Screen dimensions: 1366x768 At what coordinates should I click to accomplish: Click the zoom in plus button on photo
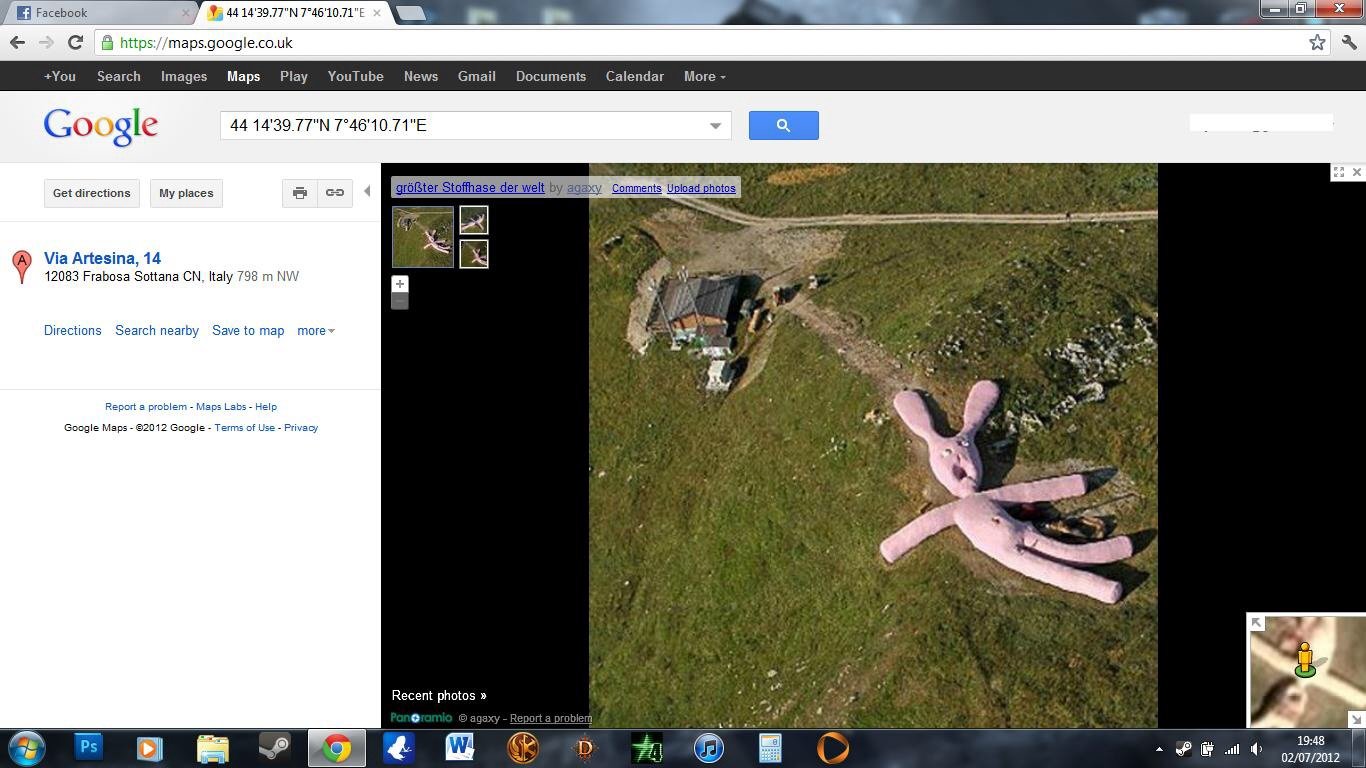pyautogui.click(x=400, y=284)
